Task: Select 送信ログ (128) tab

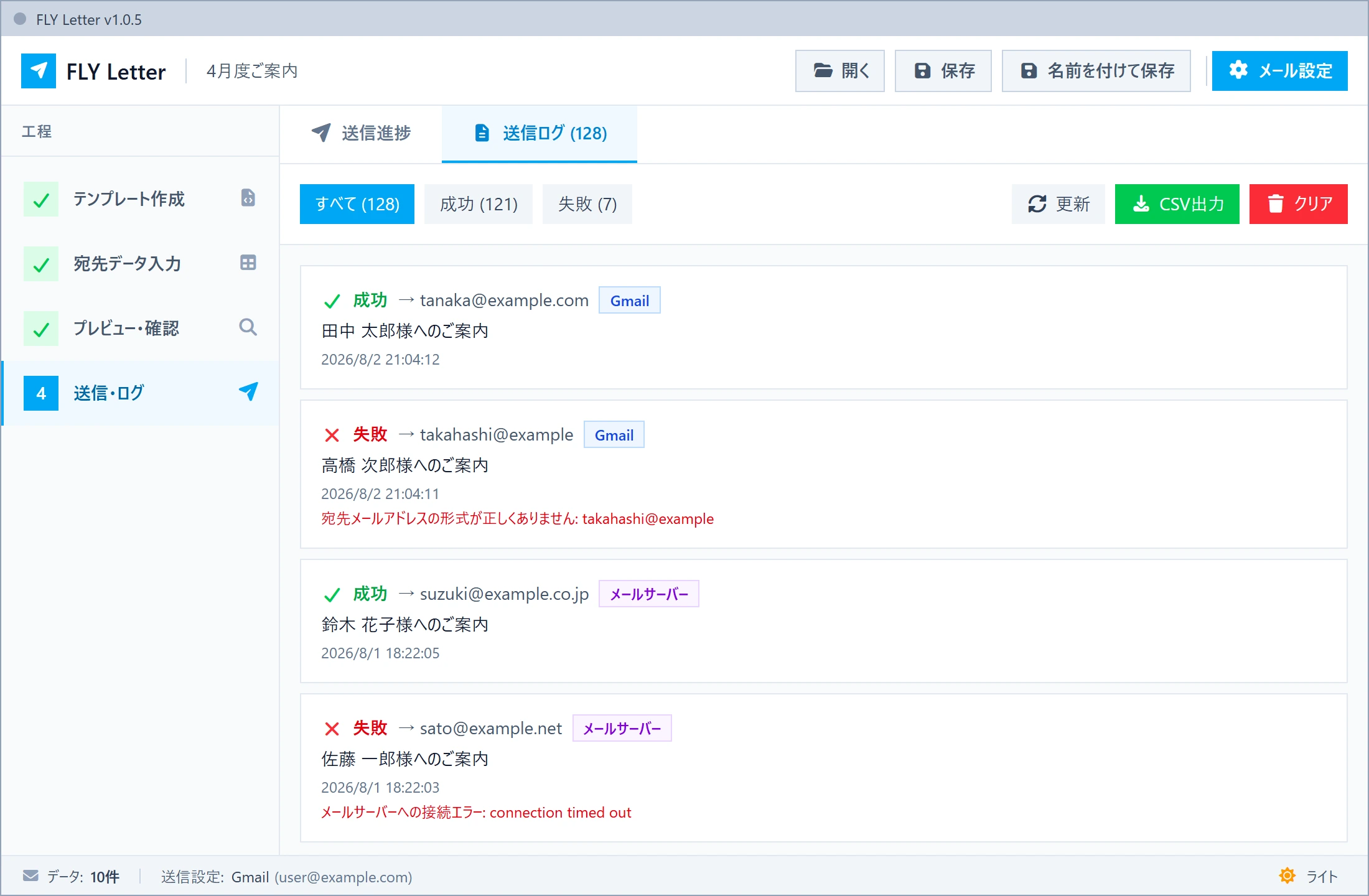Action: coord(540,133)
